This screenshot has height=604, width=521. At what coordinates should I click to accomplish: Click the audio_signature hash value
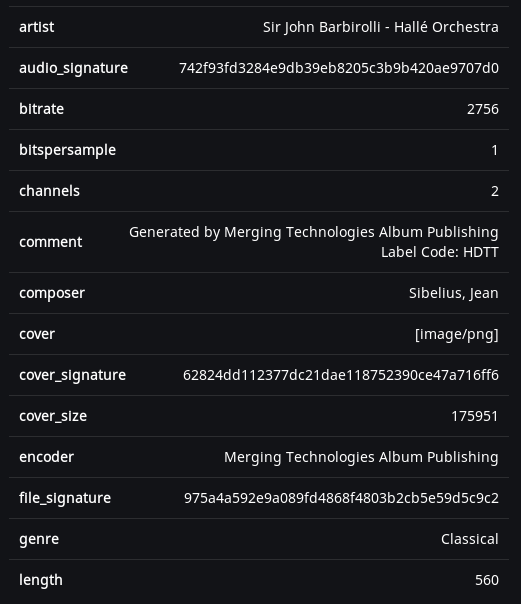coord(339,68)
